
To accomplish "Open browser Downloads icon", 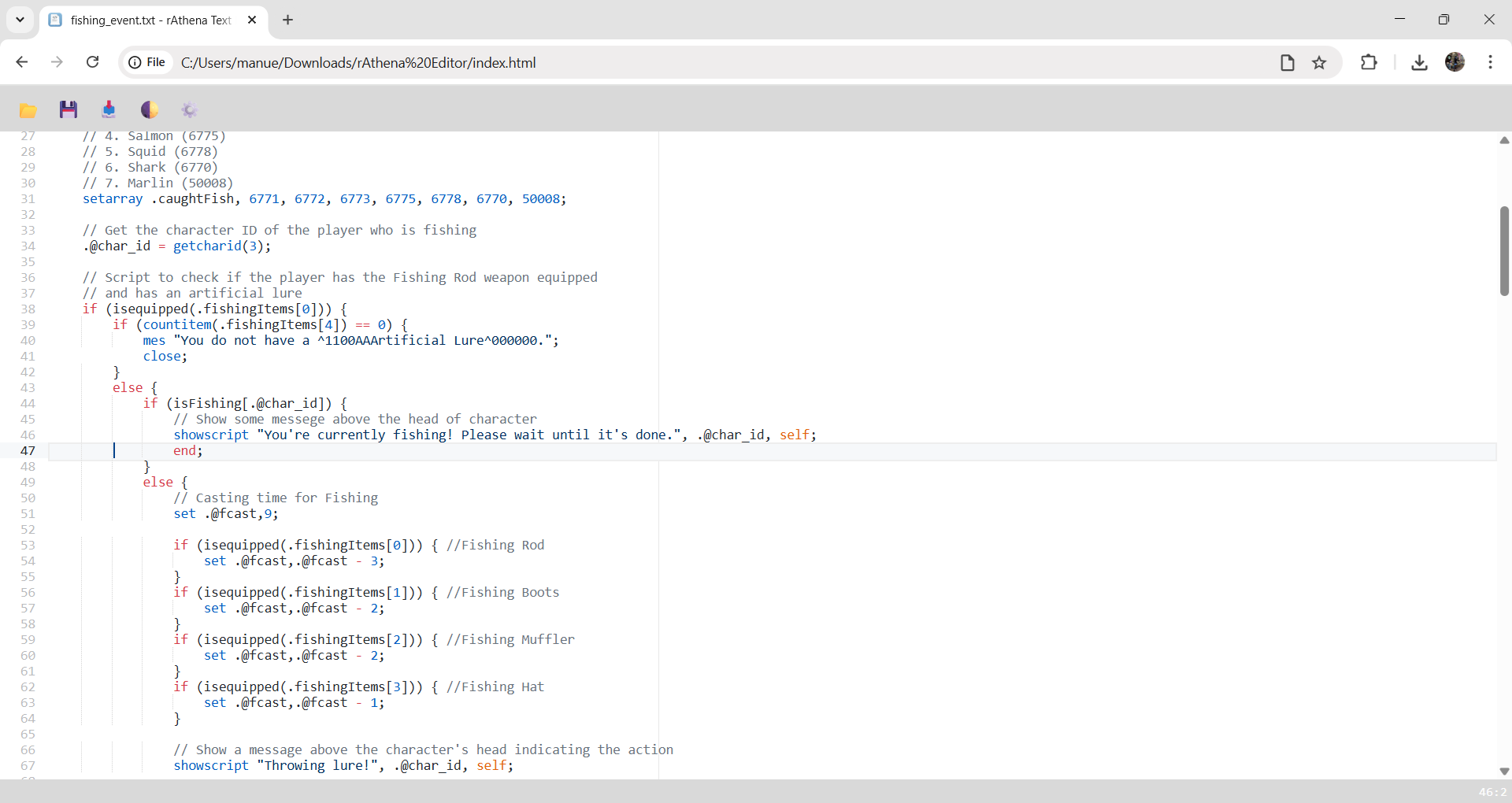I will click(x=1419, y=62).
